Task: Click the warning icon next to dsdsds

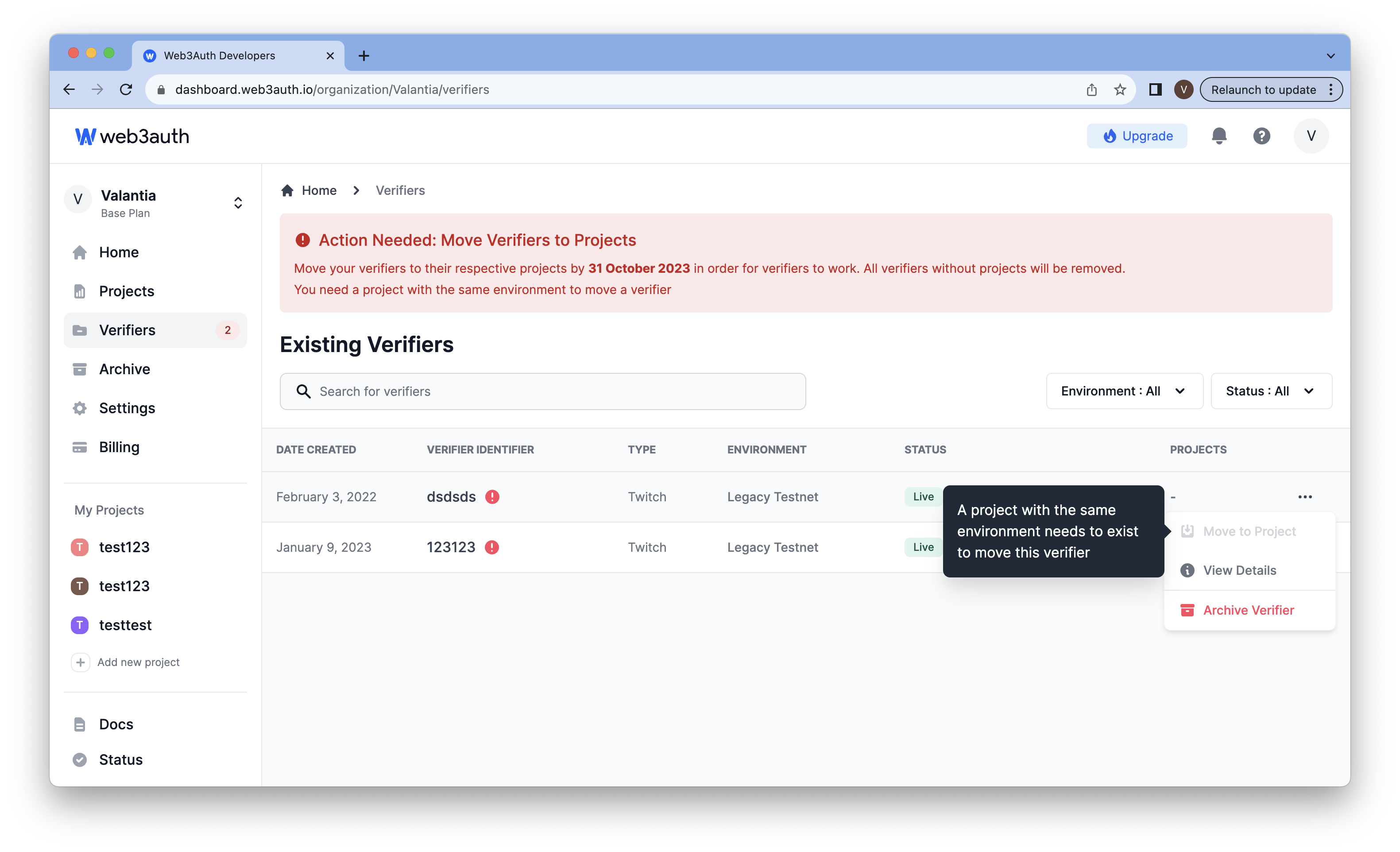Action: click(x=492, y=497)
